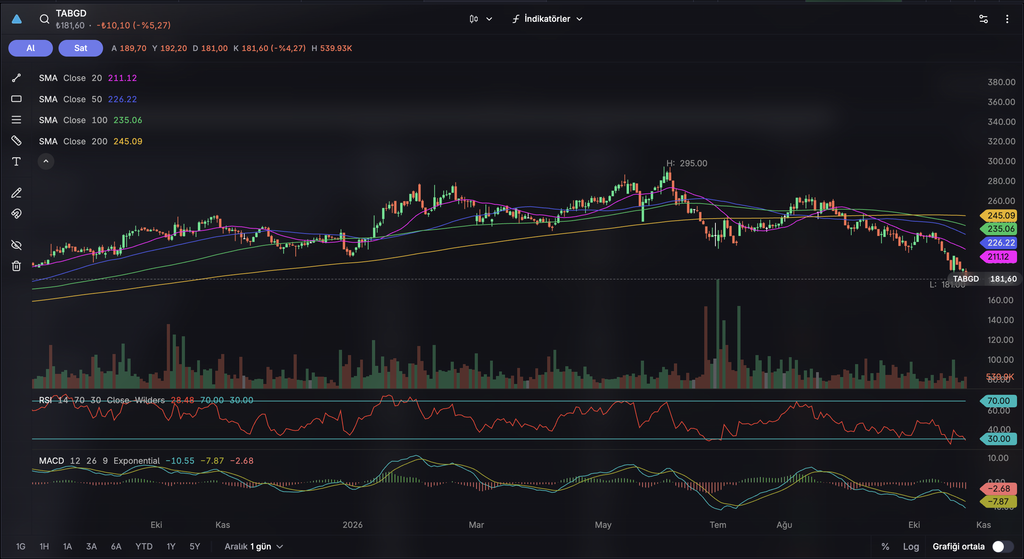Click the MACD -7.87 axis label
Image resolution: width=1024 pixels, height=559 pixels.
[999, 502]
